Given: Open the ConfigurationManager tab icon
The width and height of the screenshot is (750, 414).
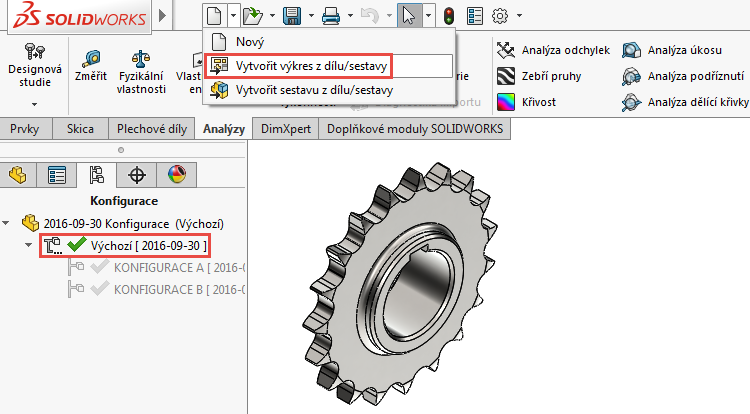Looking at the screenshot, I should point(97,175).
